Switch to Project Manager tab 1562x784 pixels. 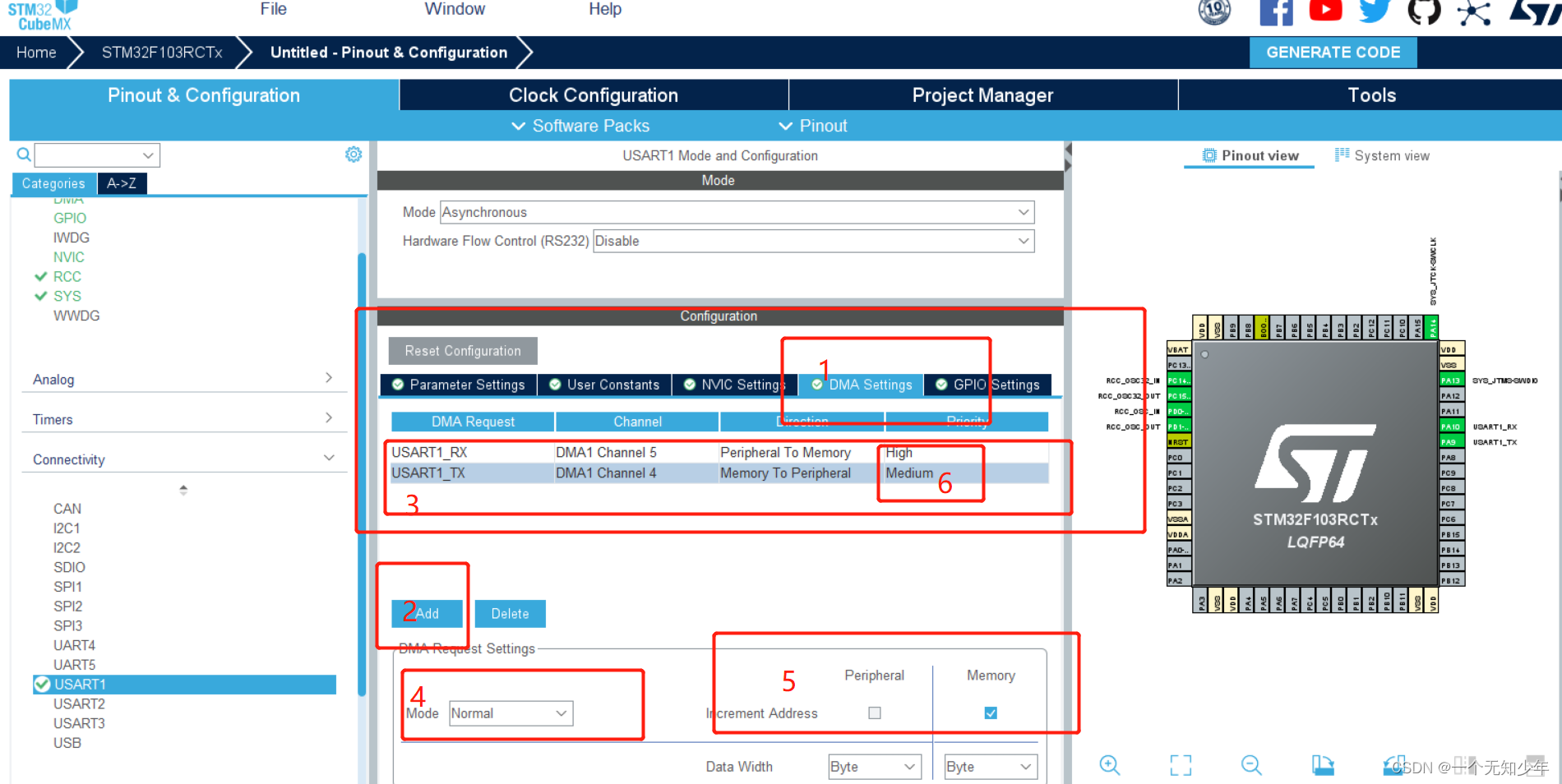coord(982,95)
